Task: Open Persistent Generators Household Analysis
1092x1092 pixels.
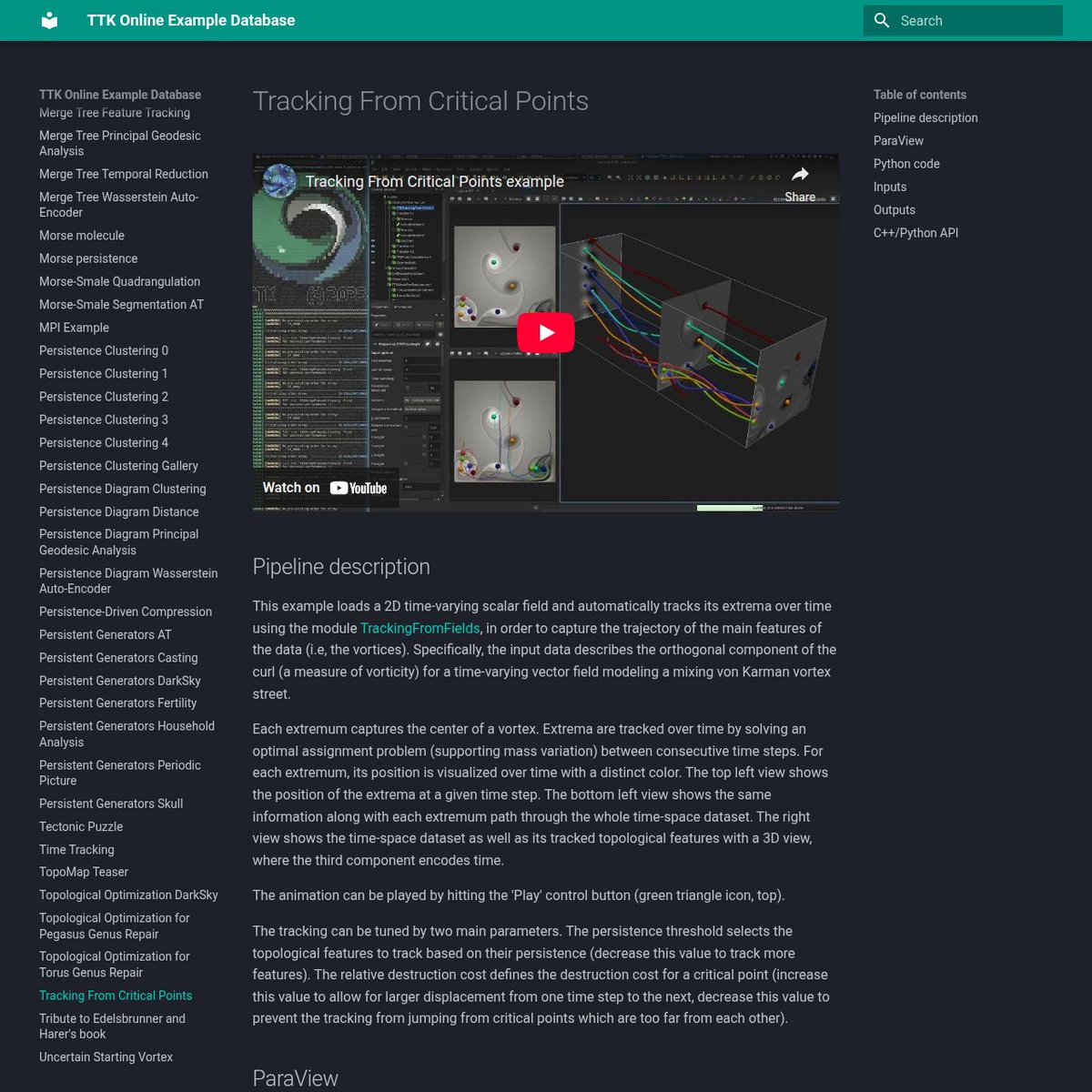Action: click(x=126, y=733)
